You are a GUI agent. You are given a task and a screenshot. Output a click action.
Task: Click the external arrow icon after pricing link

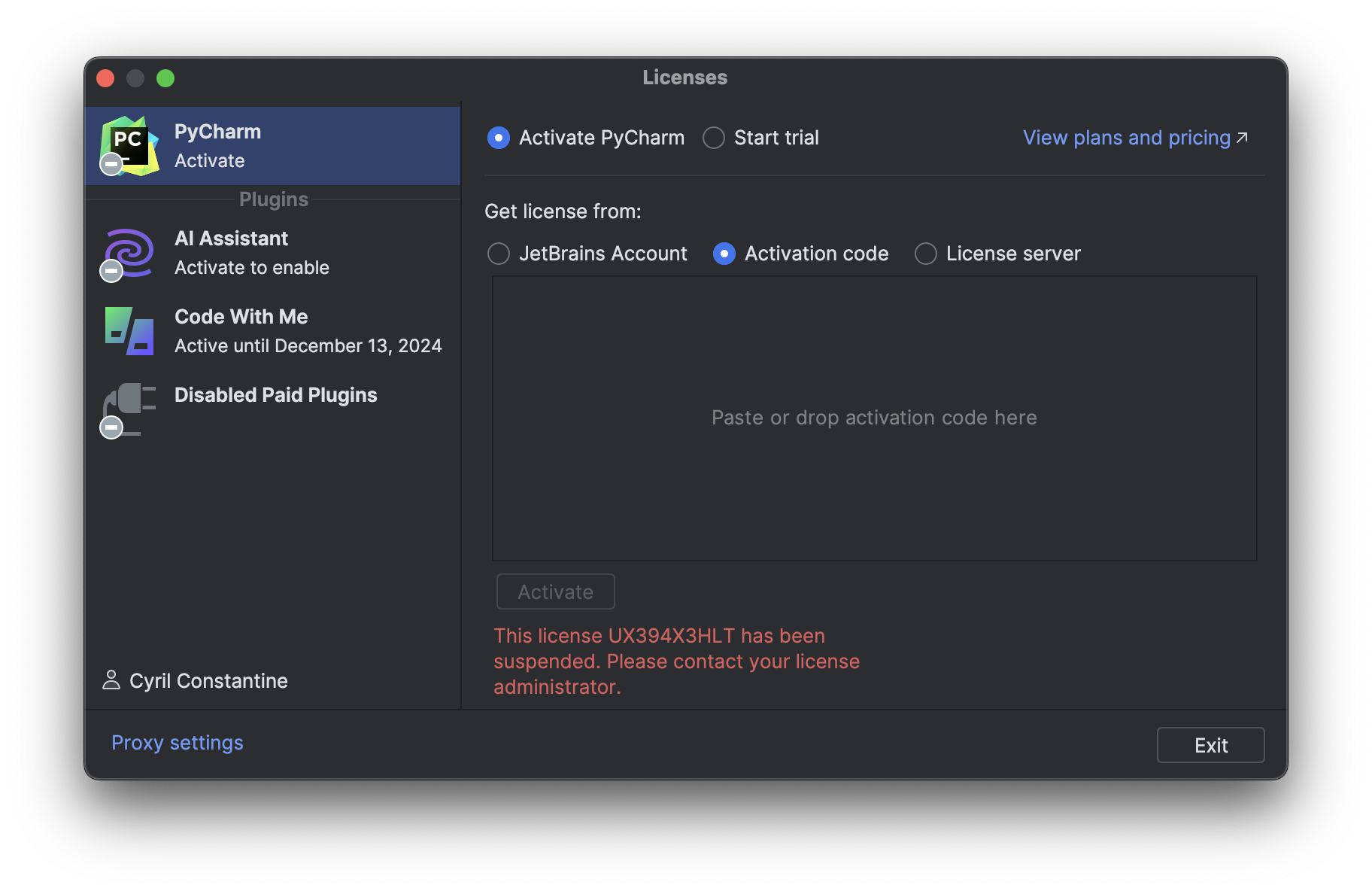[x=1242, y=138]
